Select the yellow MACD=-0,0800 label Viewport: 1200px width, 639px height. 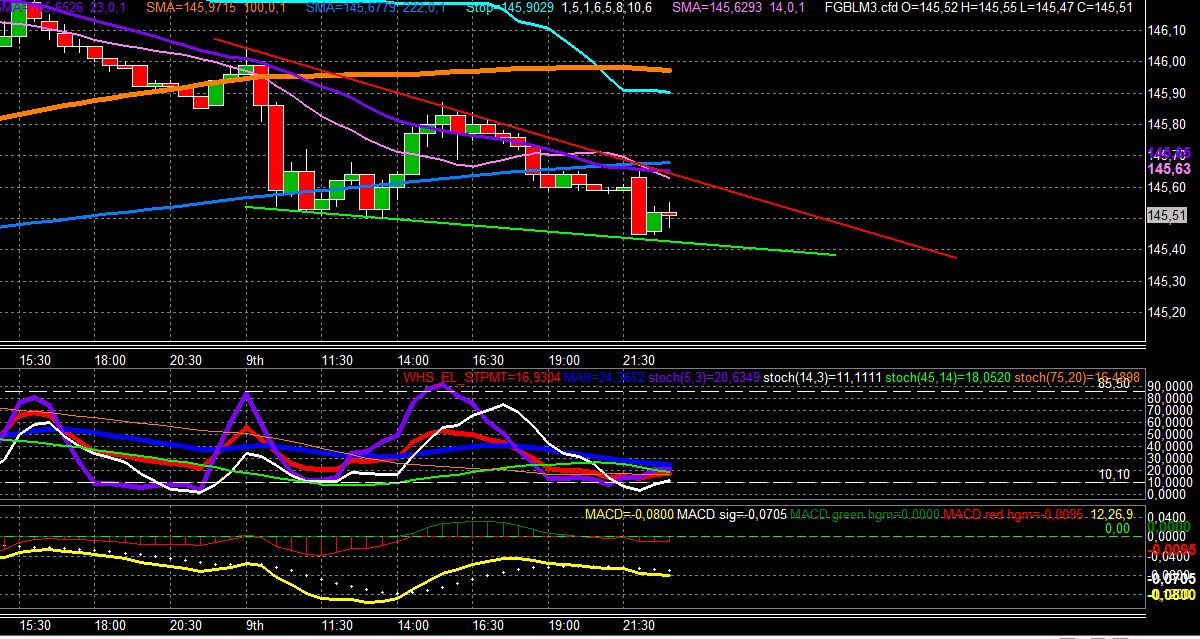(628, 514)
